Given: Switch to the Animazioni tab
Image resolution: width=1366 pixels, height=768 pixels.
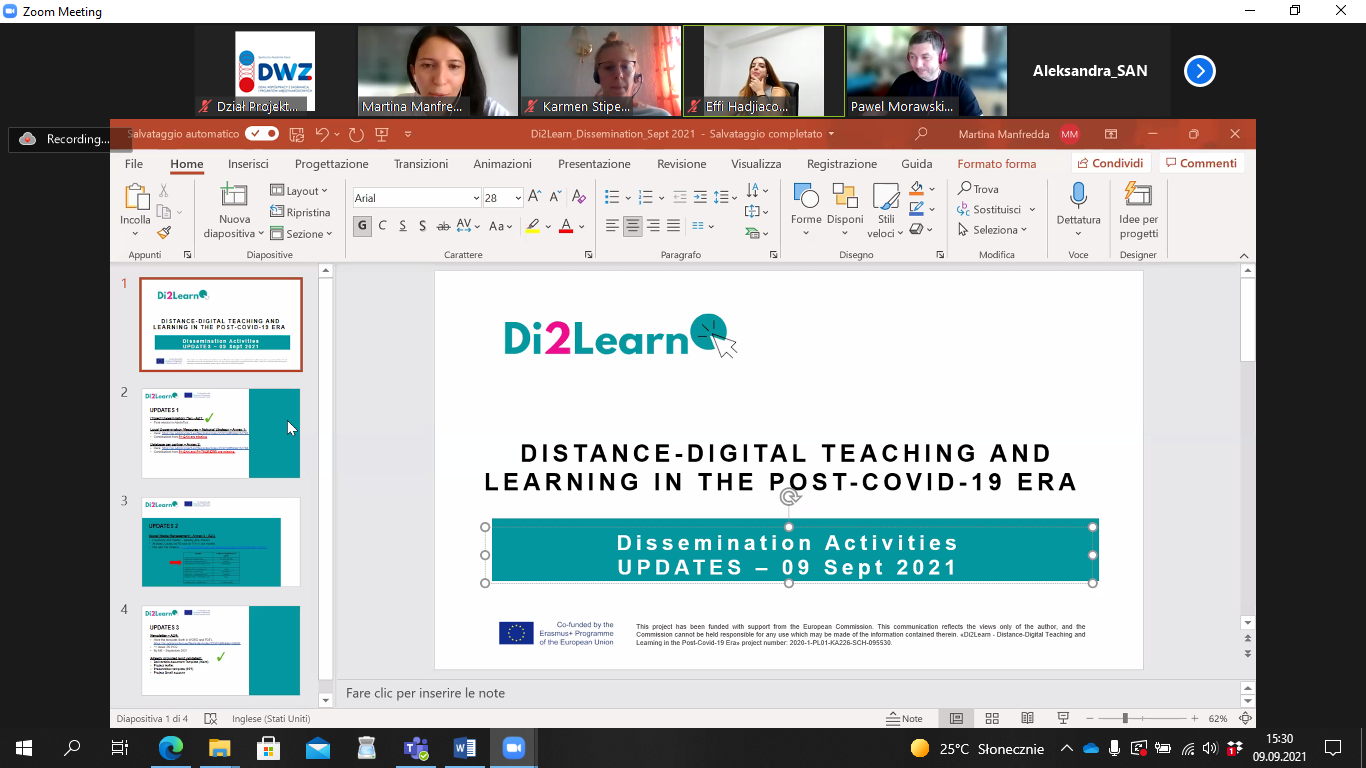Looking at the screenshot, I should coord(502,164).
